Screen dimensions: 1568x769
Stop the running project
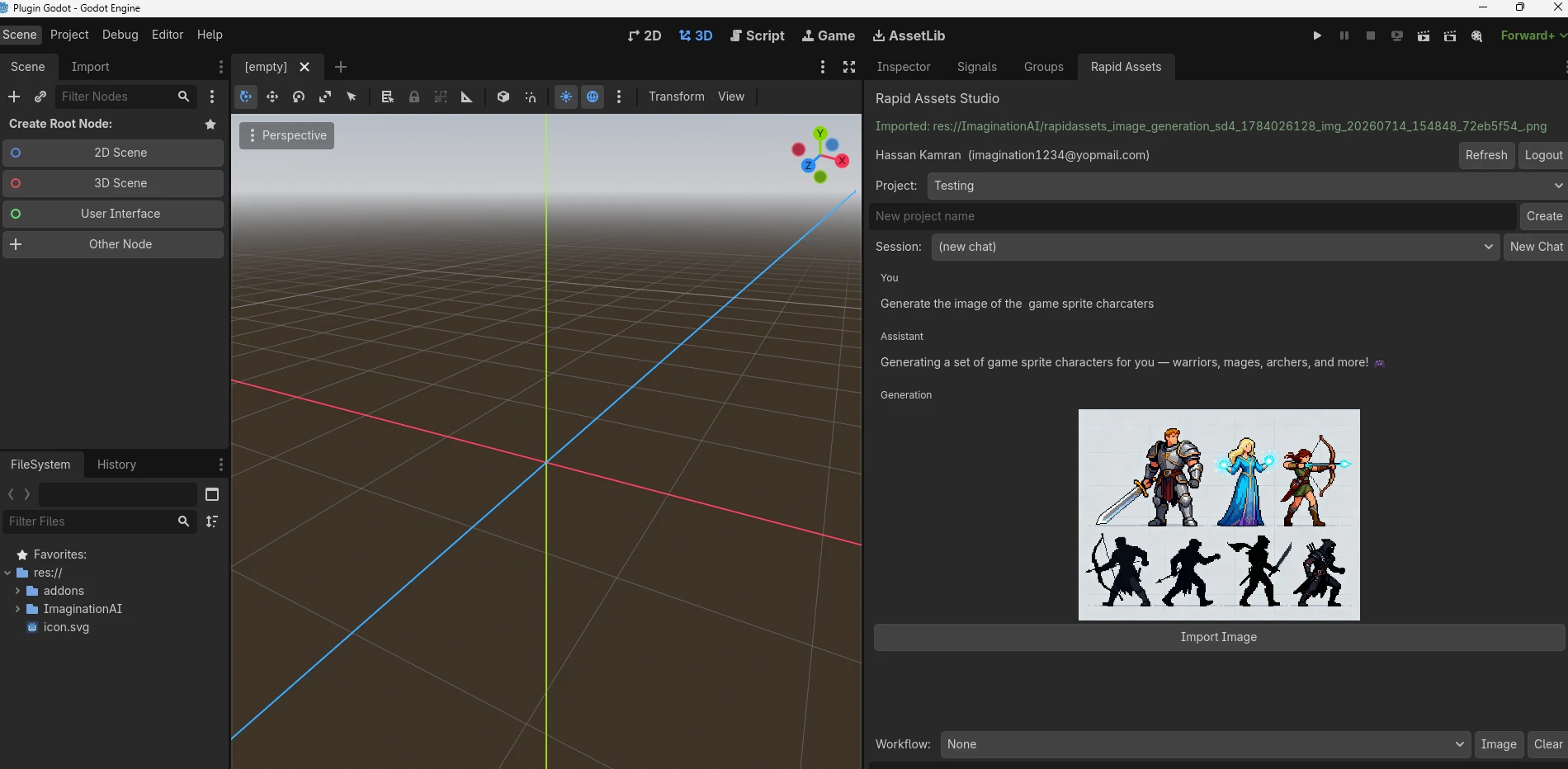coord(1371,35)
